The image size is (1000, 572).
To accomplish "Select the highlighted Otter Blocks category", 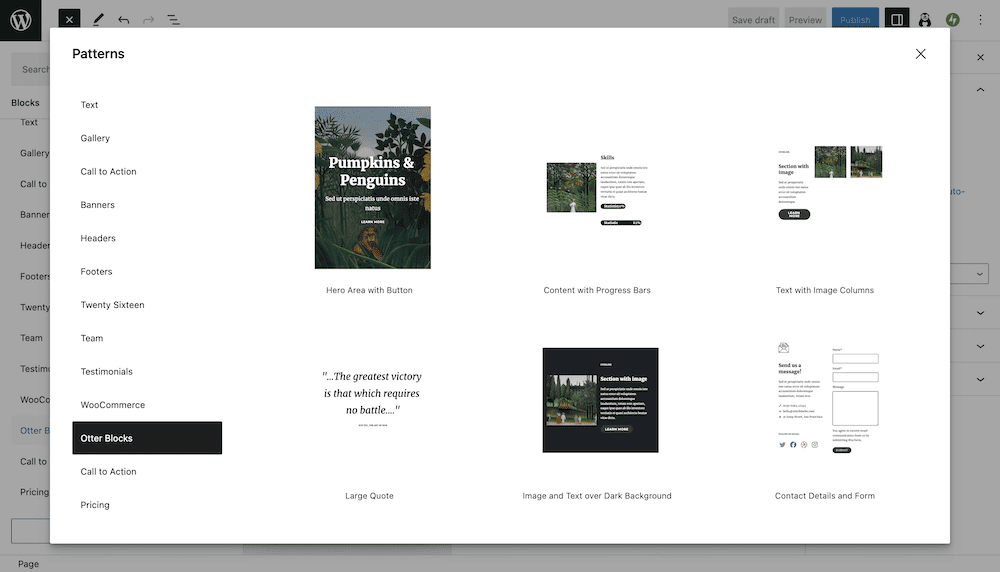I will [147, 438].
